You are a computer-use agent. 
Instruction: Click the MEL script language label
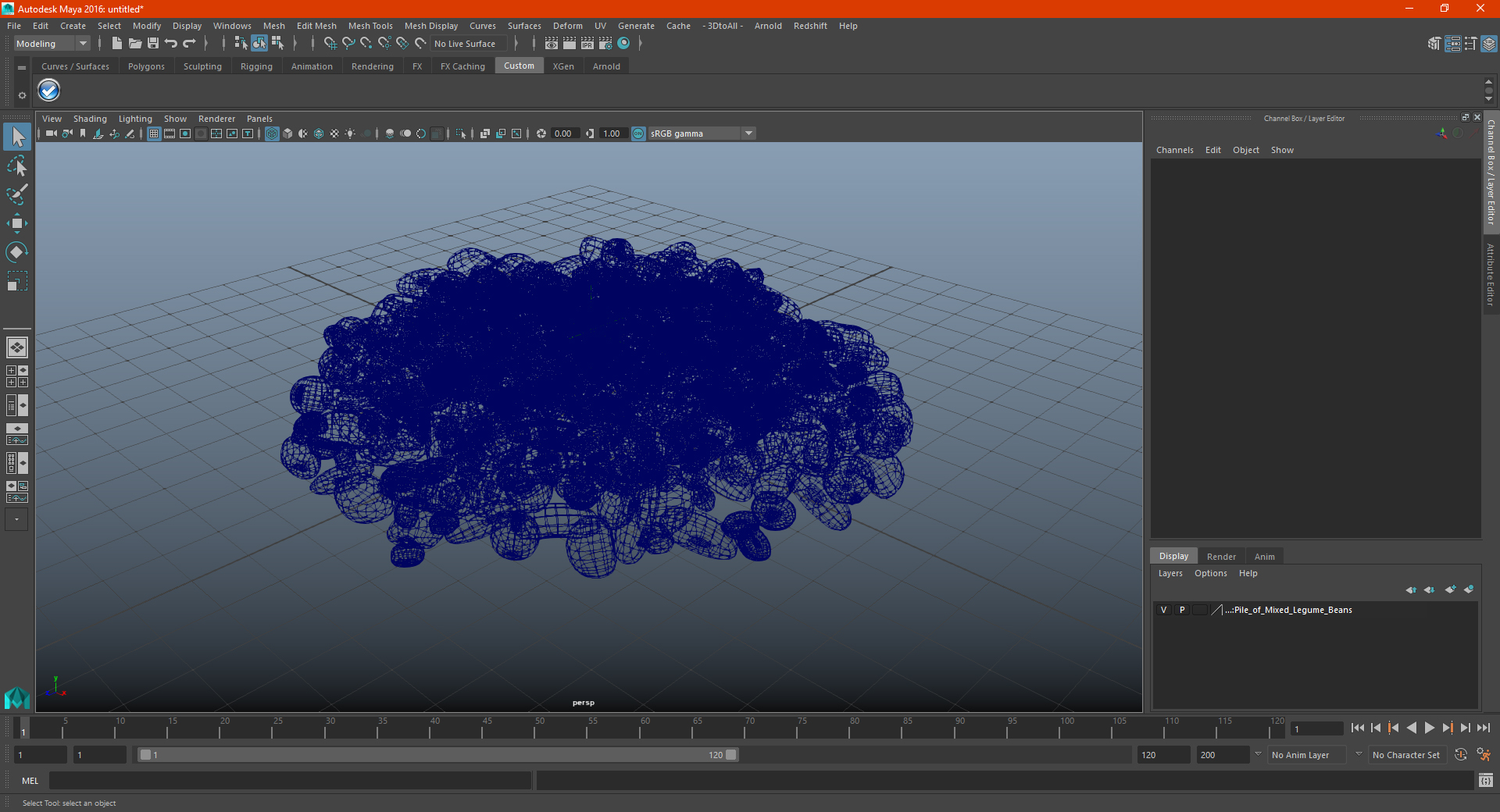pyautogui.click(x=30, y=781)
